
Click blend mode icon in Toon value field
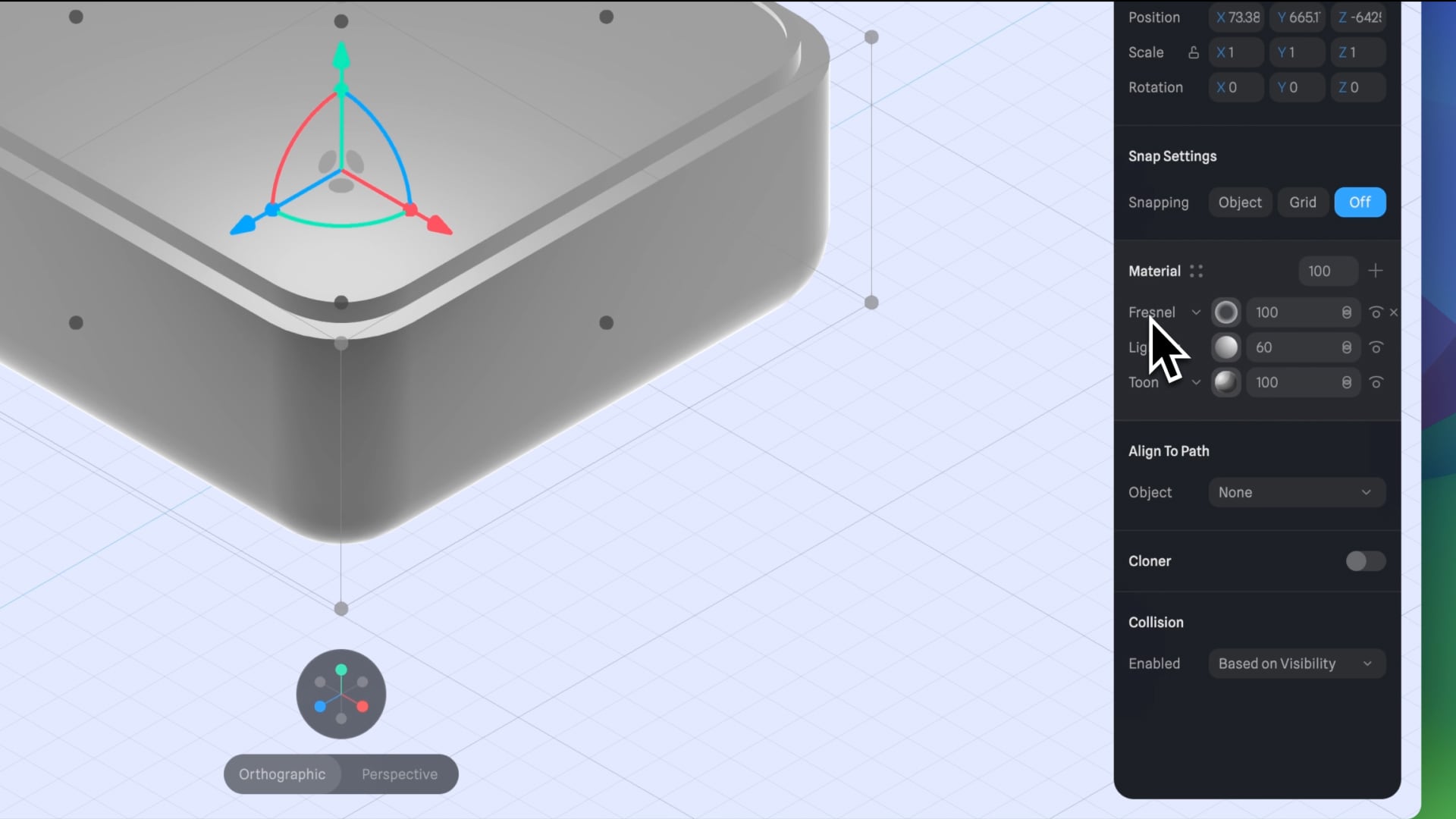[1347, 382]
